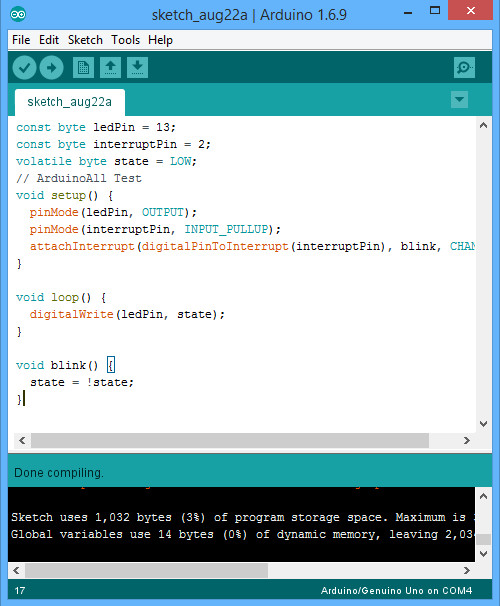This screenshot has height=606, width=500.
Task: Click the Arduino logo in title bar
Action: 18,15
